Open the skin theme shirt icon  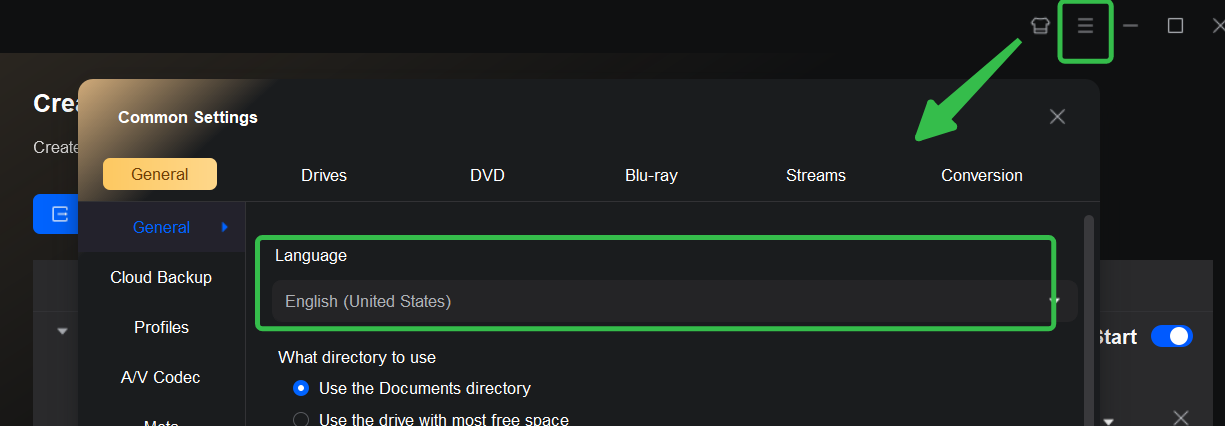(1040, 26)
